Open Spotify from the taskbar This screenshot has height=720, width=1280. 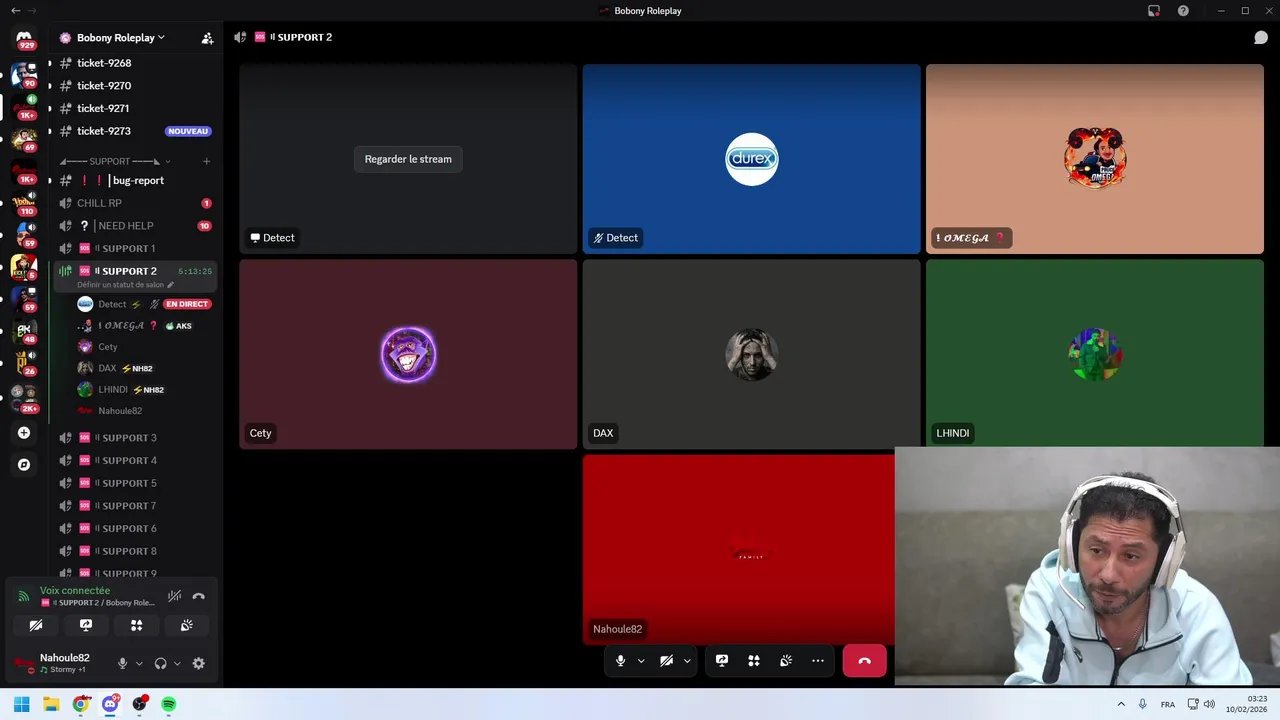(x=169, y=704)
